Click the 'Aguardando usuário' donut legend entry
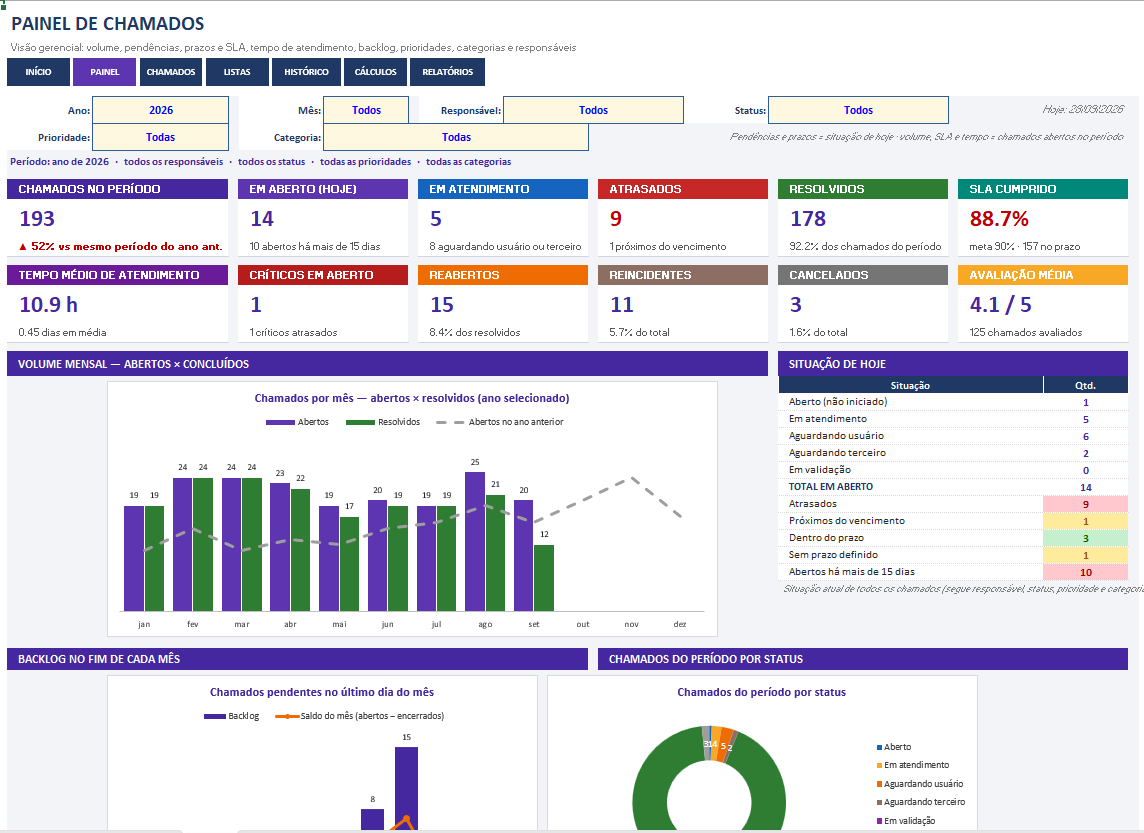 (919, 784)
